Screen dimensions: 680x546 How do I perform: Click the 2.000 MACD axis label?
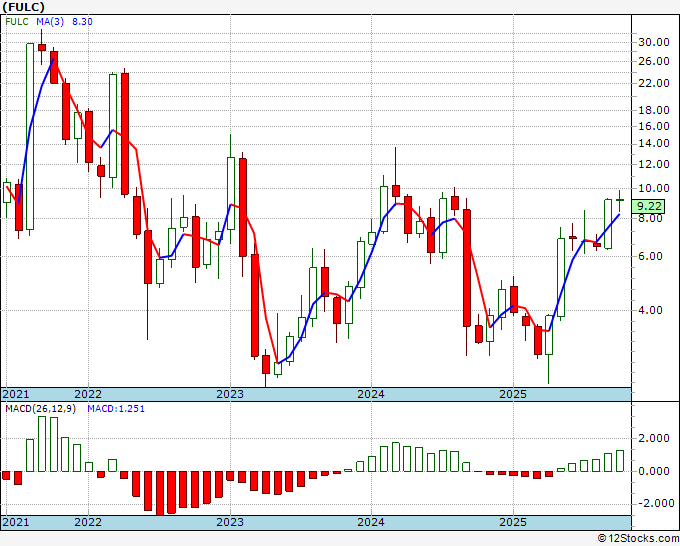654,438
